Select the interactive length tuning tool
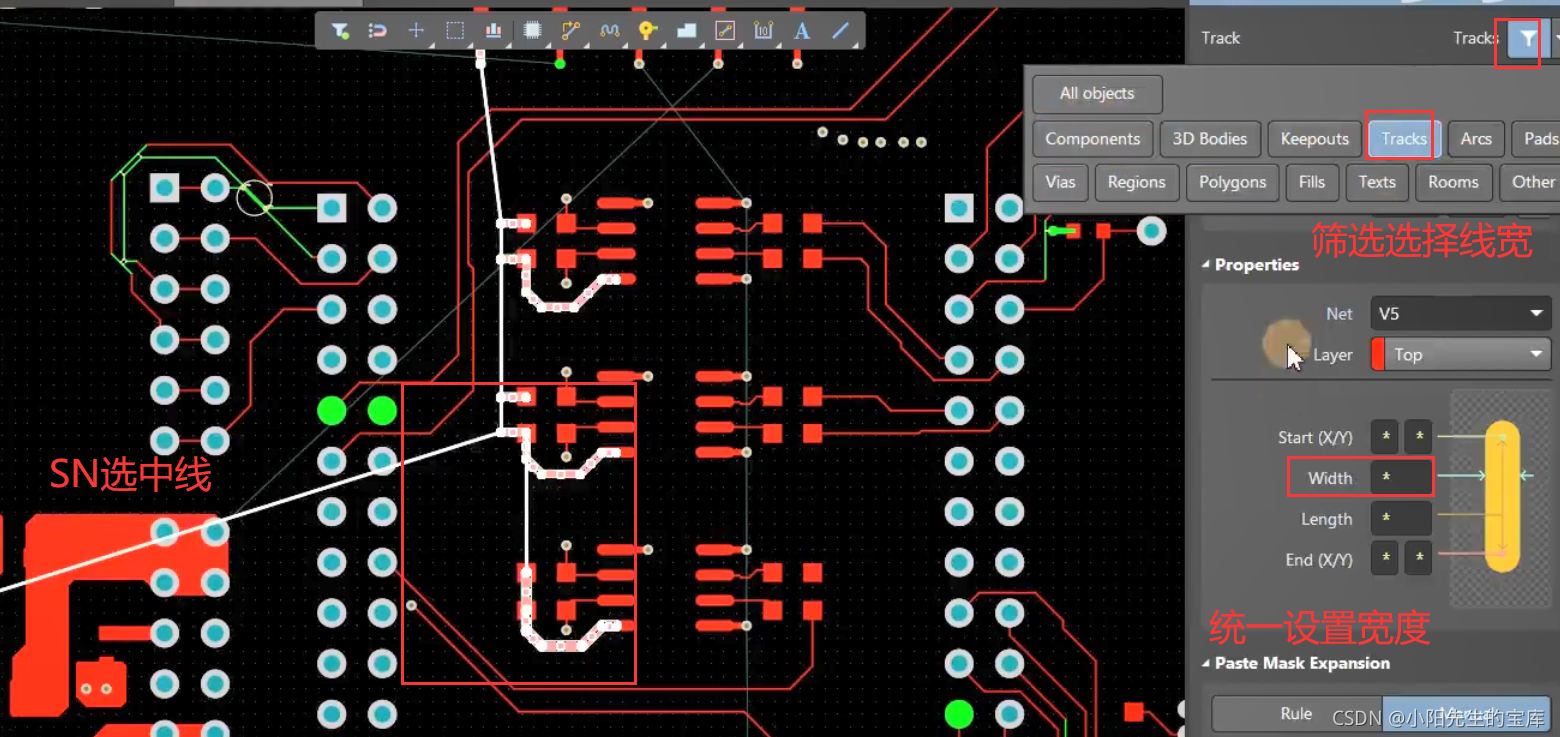The height and width of the screenshot is (737, 1560). pyautogui.click(x=609, y=30)
